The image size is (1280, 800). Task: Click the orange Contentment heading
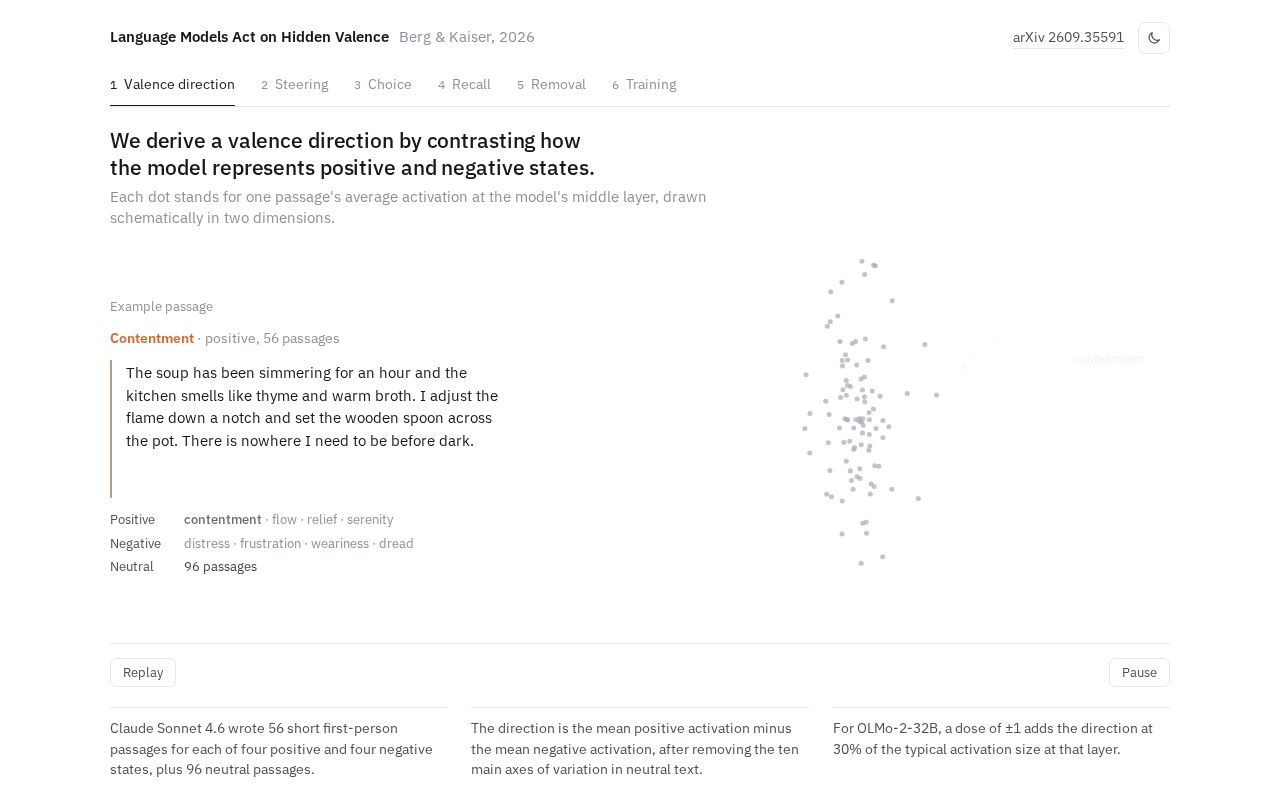pos(152,339)
